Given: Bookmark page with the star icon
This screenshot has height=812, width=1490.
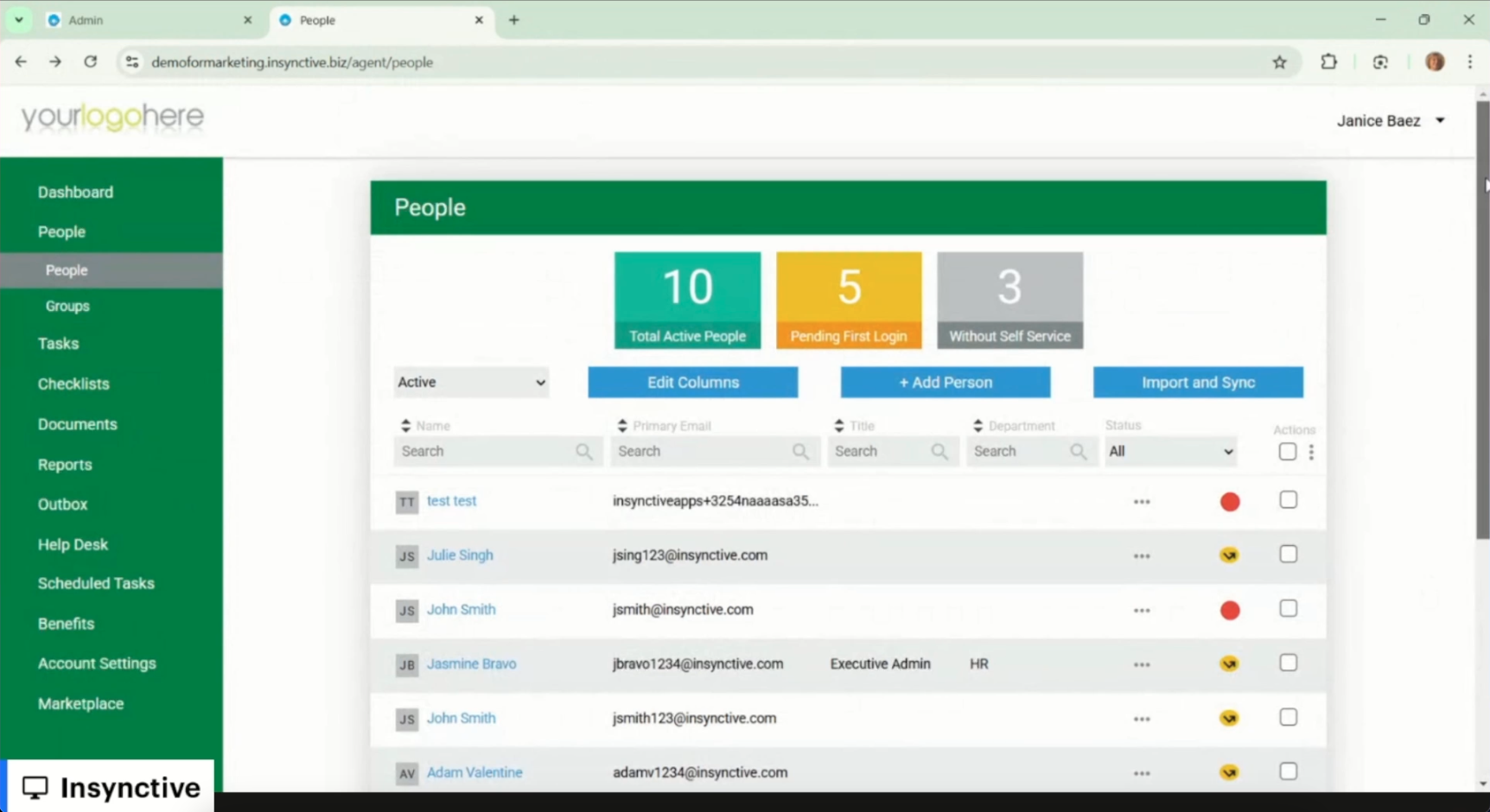Looking at the screenshot, I should [1280, 62].
